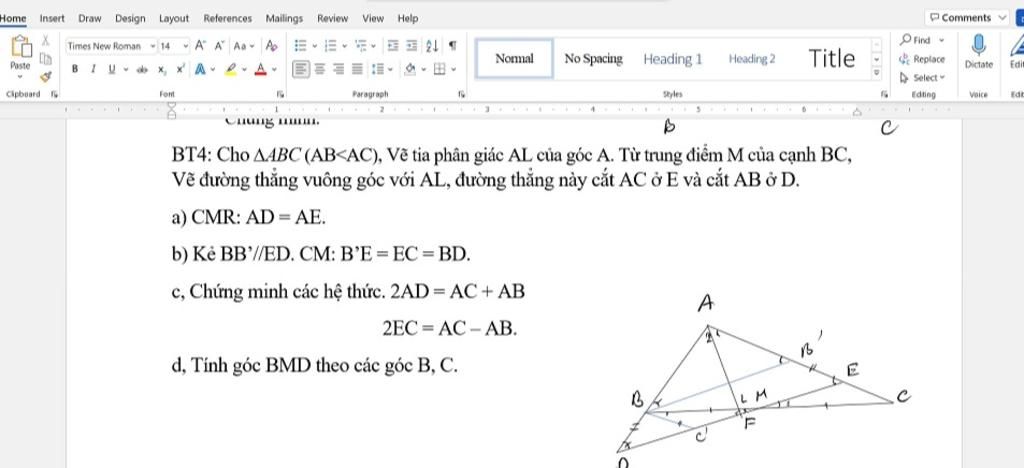Apply the No Spacing style
1024x468 pixels.
(593, 59)
